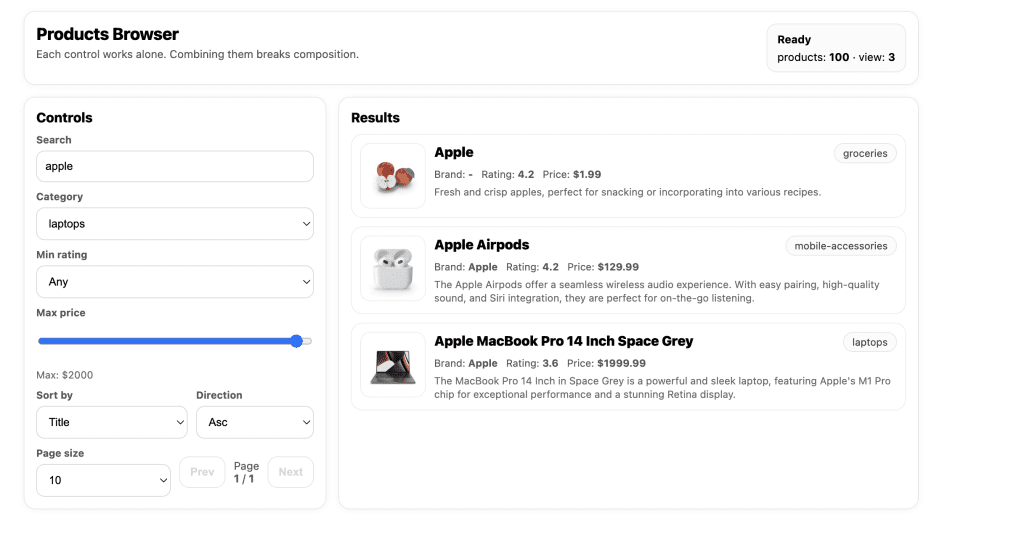The height and width of the screenshot is (535, 1024).
Task: Open the Category dropdown showing laptops
Action: (174, 223)
